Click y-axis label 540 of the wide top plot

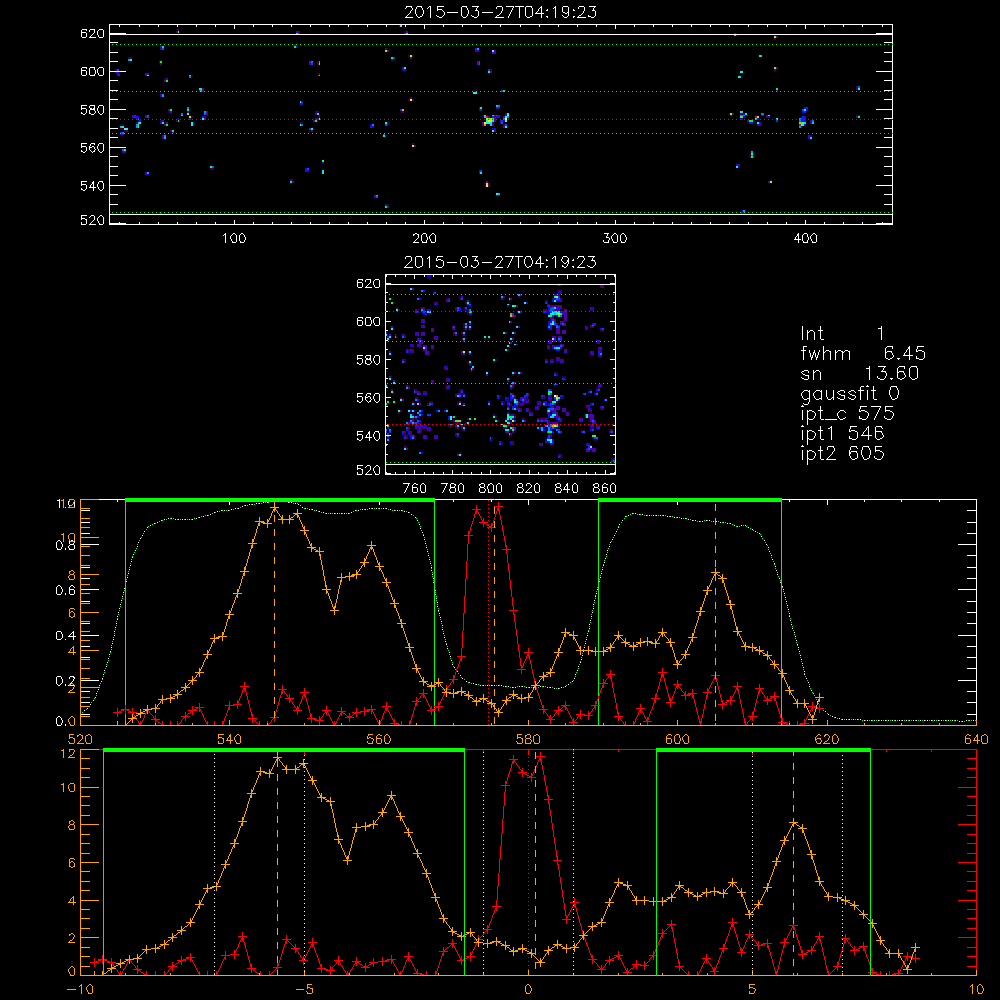coord(92,186)
